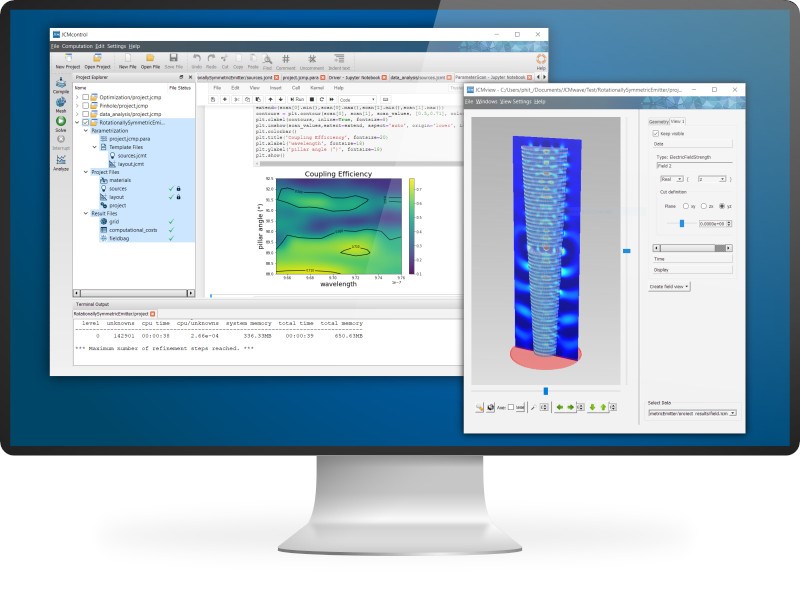
Task: Click the Open File toolbar icon
Action: (x=150, y=60)
